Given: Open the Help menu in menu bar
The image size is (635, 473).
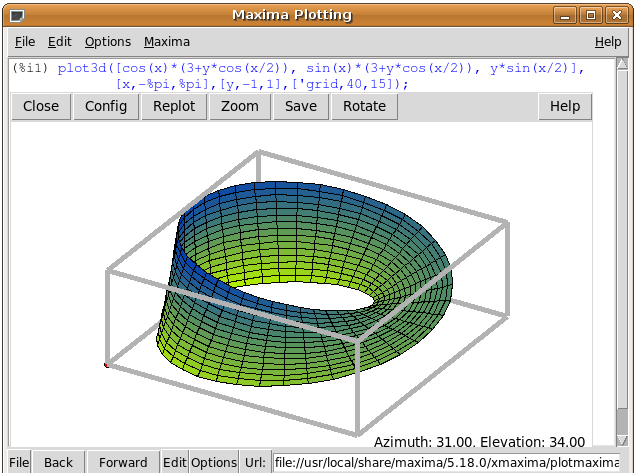Looking at the screenshot, I should point(607,42).
